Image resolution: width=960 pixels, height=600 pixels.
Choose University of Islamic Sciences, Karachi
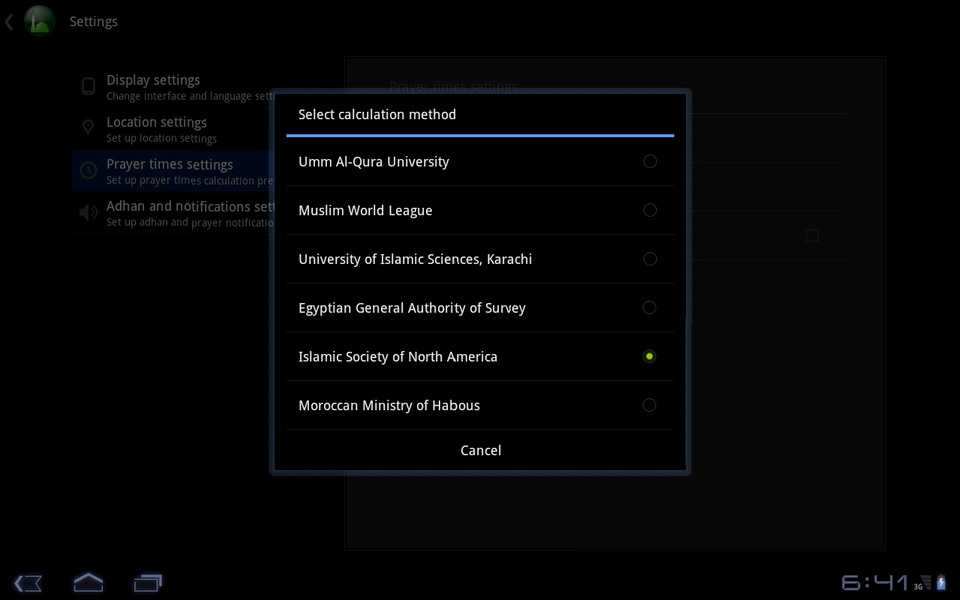coord(480,259)
